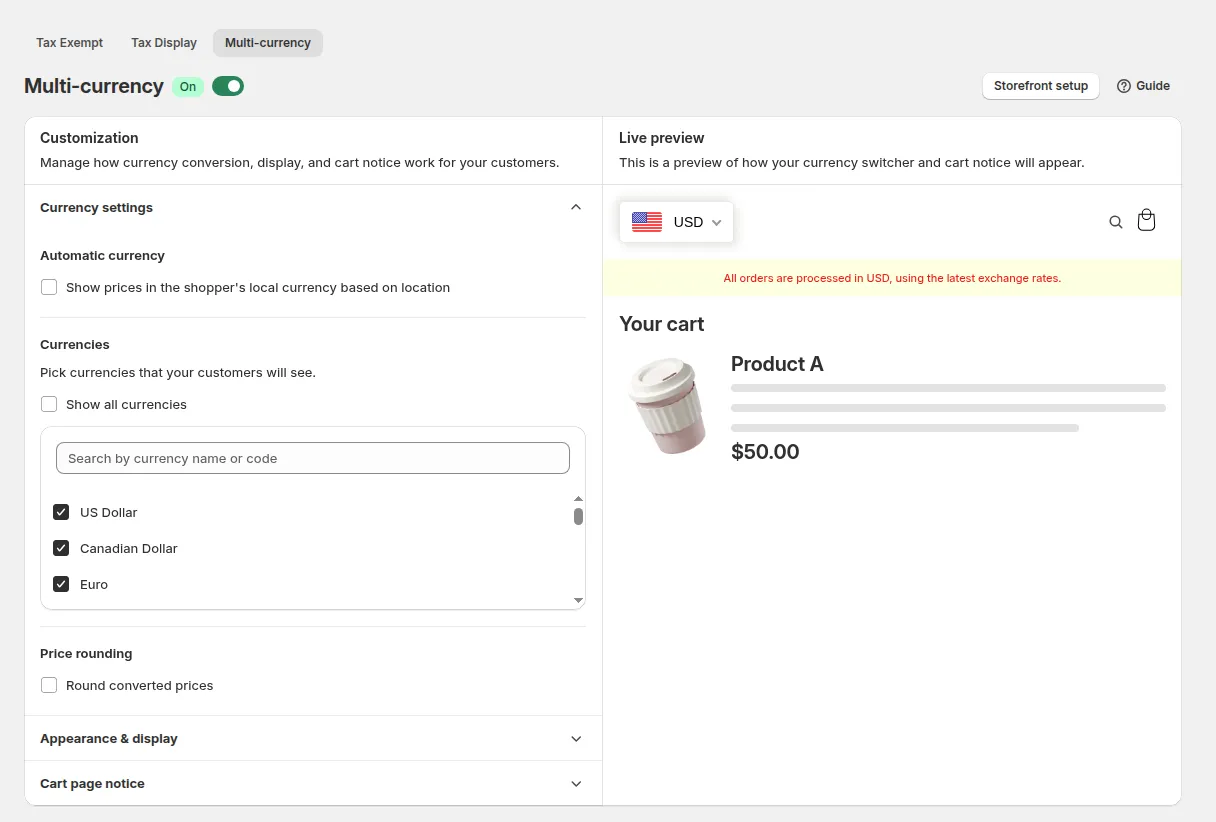Open the shopping bag cart icon

pos(1147,220)
